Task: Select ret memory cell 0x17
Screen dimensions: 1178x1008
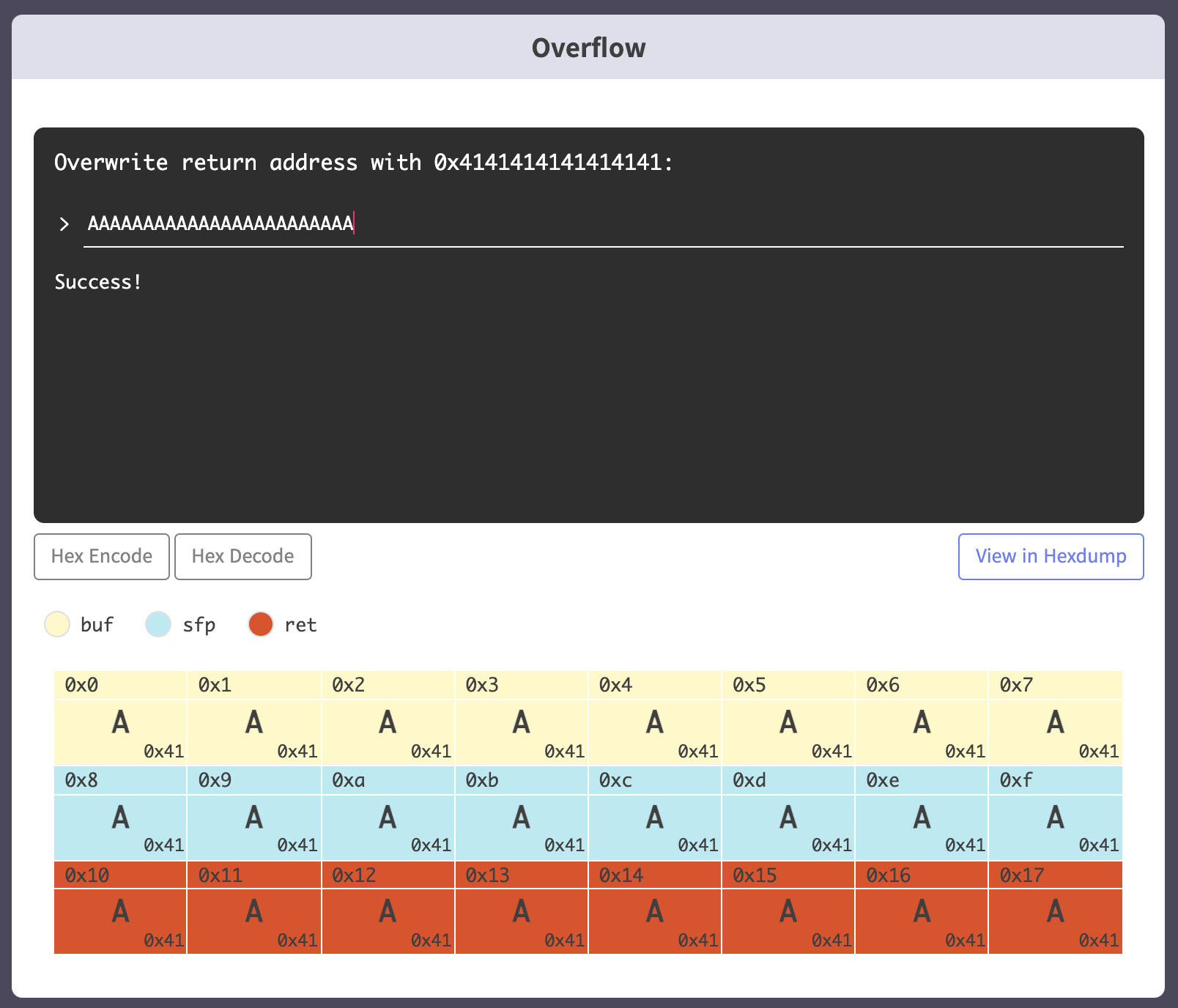Action: tap(1056, 908)
